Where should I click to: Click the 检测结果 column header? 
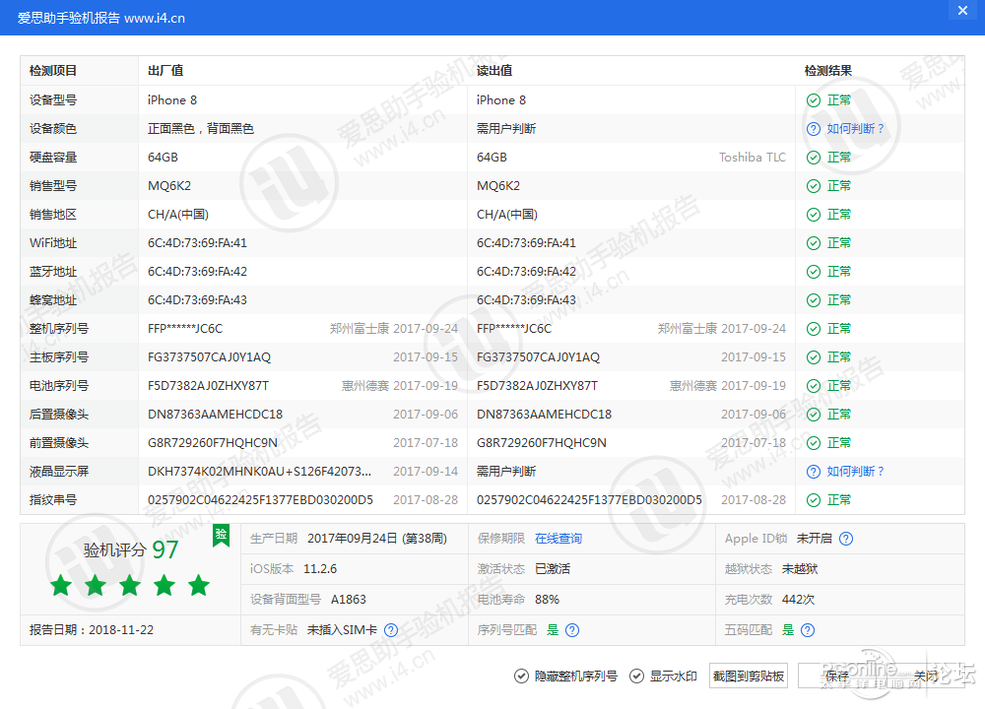pos(828,71)
